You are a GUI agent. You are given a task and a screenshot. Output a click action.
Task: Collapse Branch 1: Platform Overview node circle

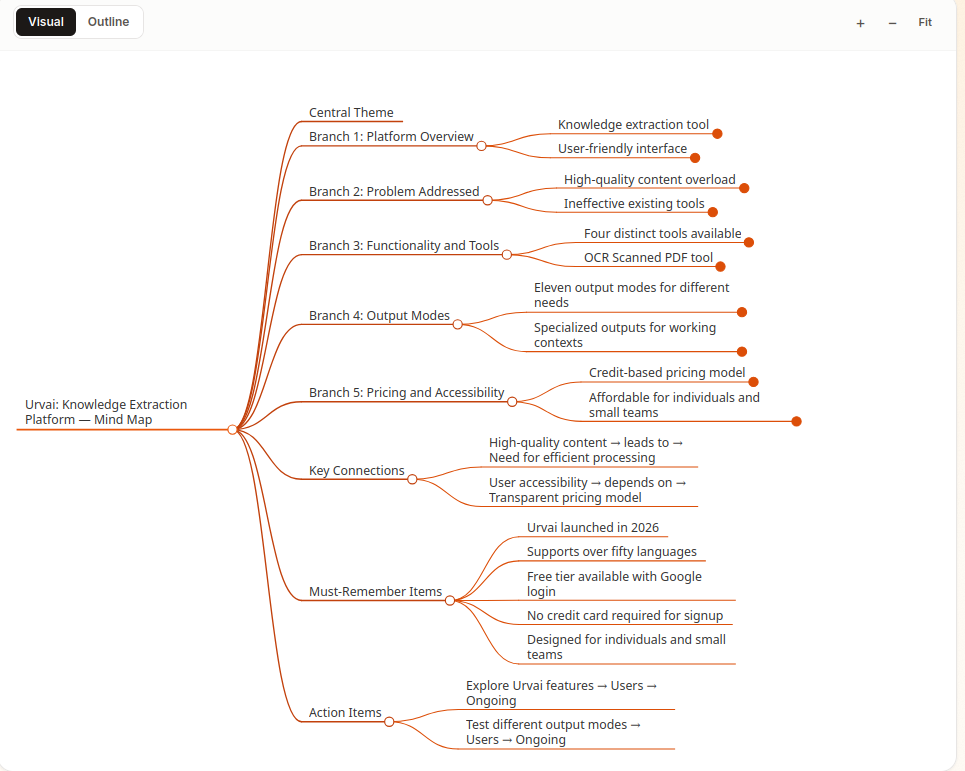pos(481,146)
